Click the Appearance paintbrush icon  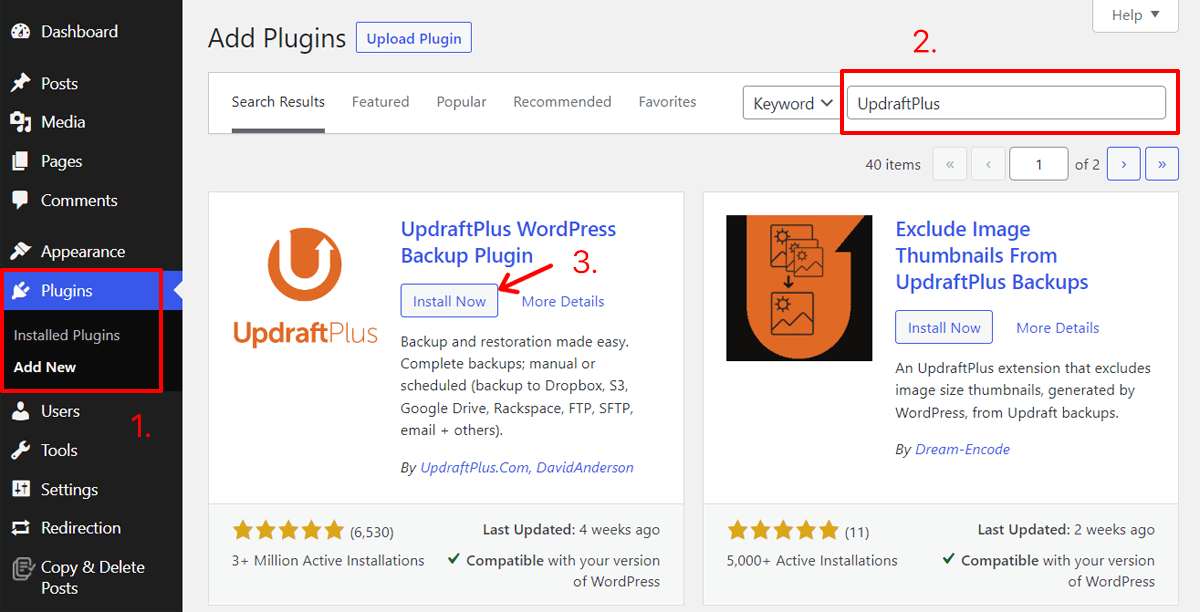[21, 251]
